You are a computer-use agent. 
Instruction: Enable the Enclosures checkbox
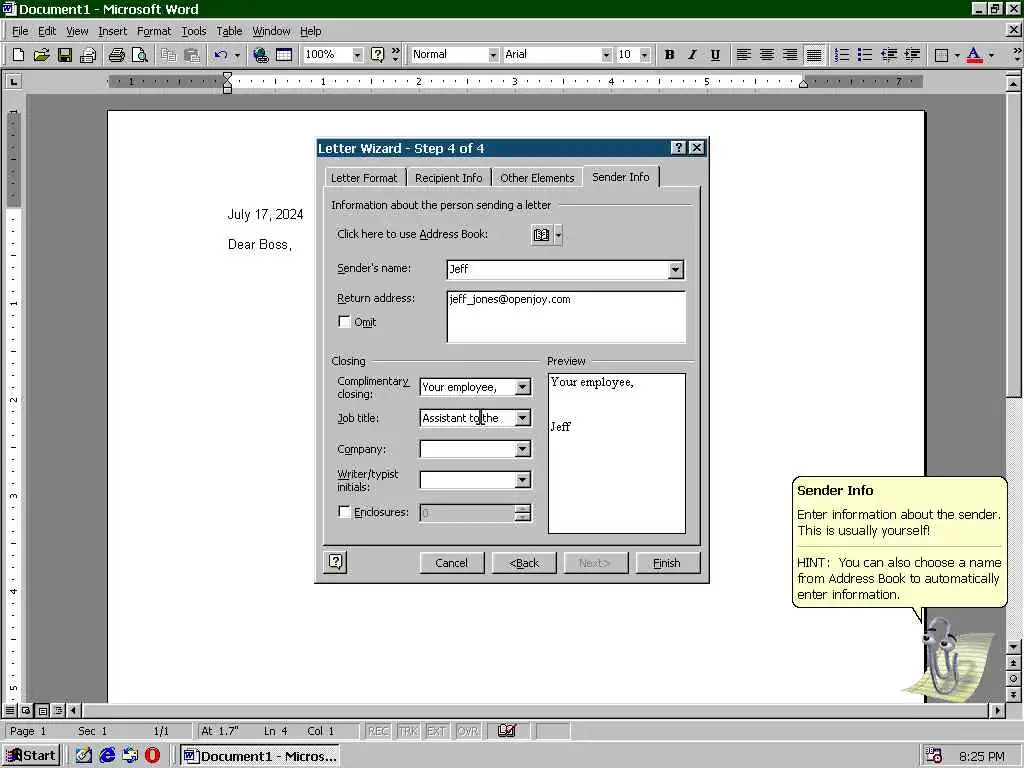coord(344,511)
